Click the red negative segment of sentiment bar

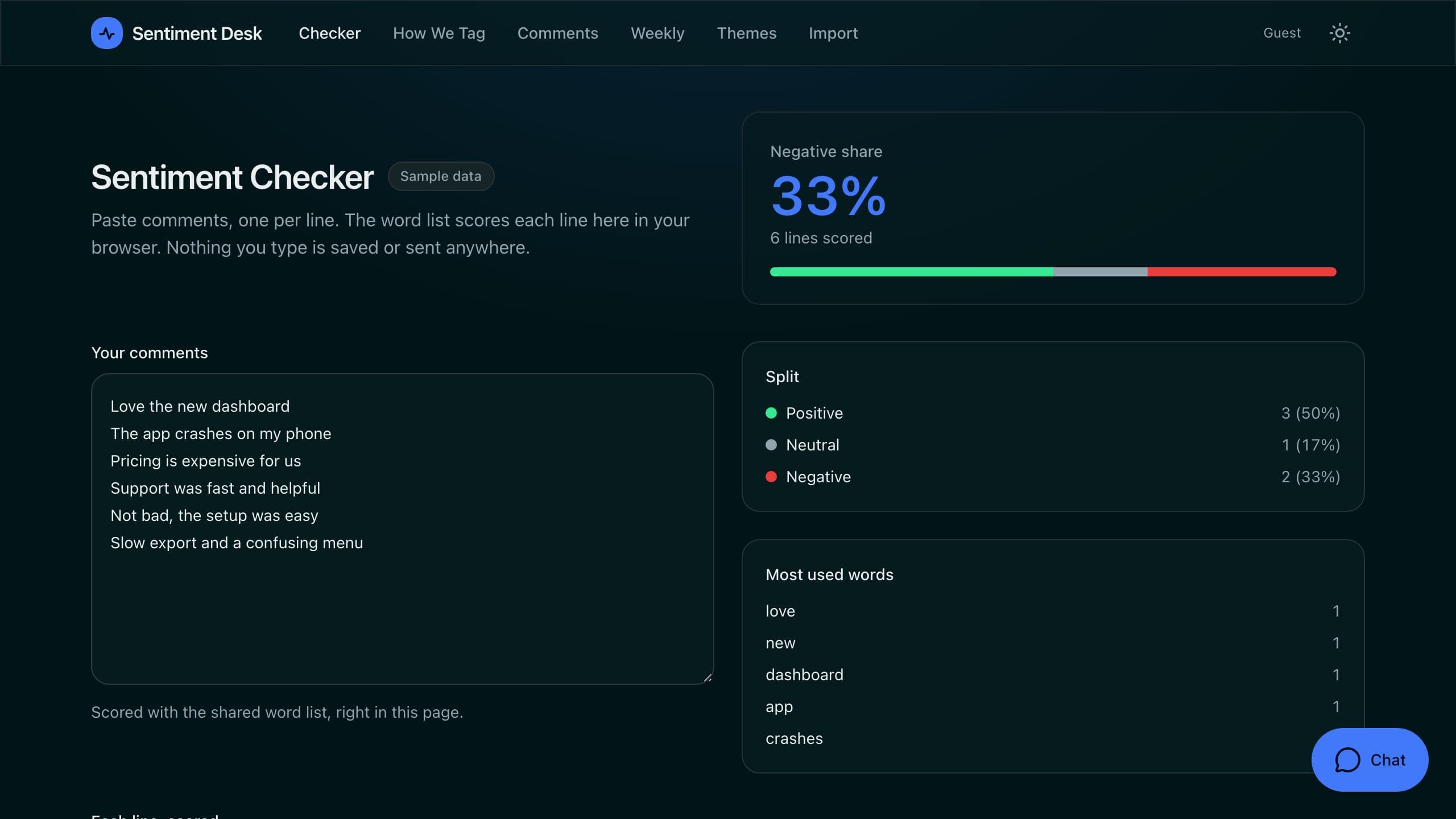click(x=1242, y=272)
